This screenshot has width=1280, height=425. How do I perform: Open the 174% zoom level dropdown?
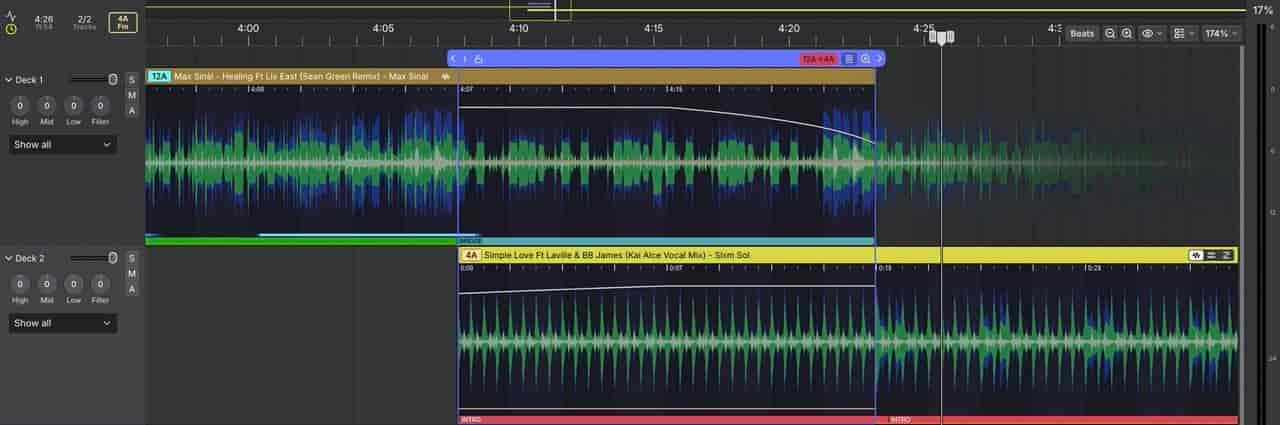[1221, 33]
